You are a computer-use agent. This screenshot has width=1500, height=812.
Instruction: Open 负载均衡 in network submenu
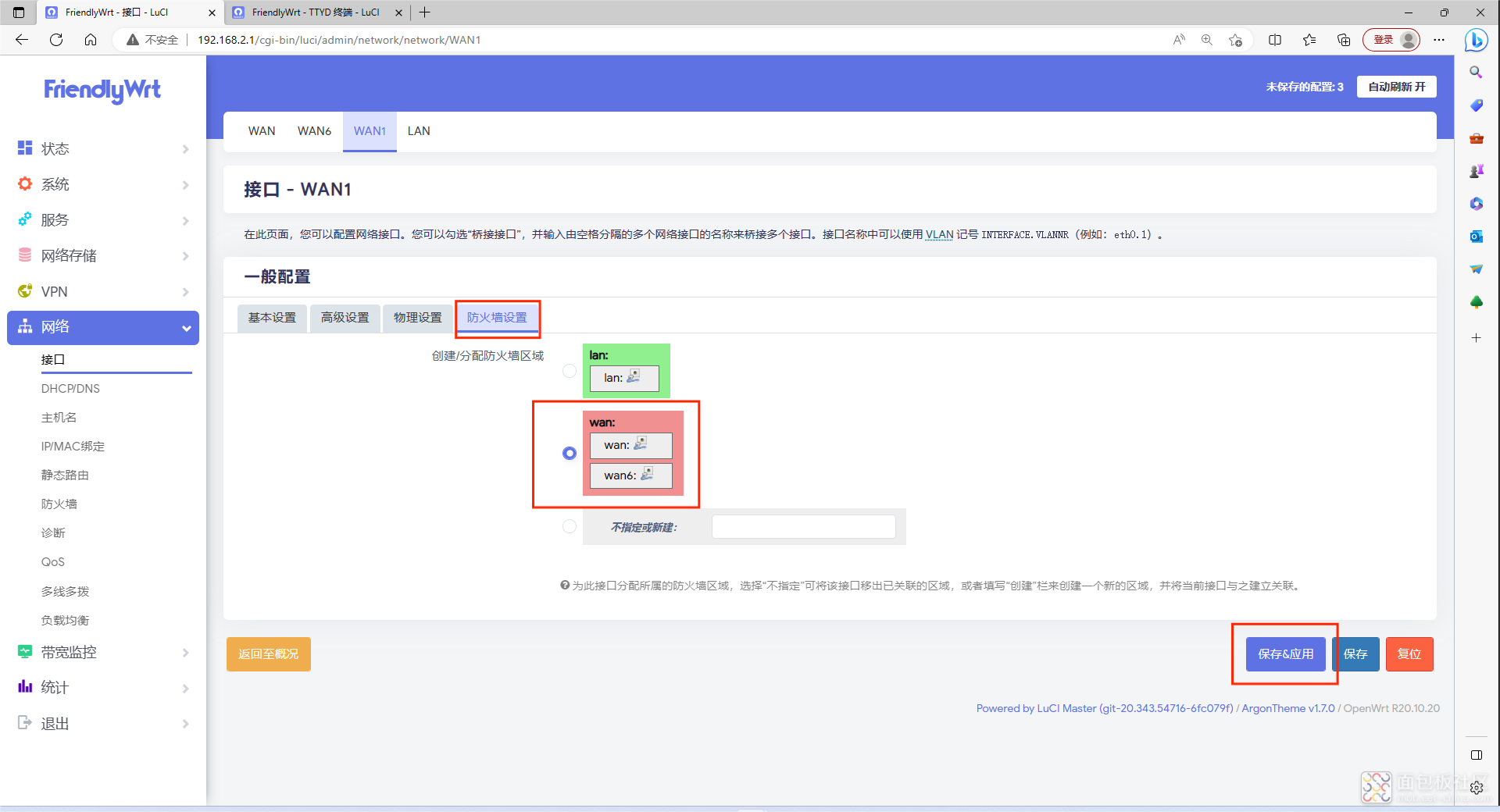[x=65, y=620]
